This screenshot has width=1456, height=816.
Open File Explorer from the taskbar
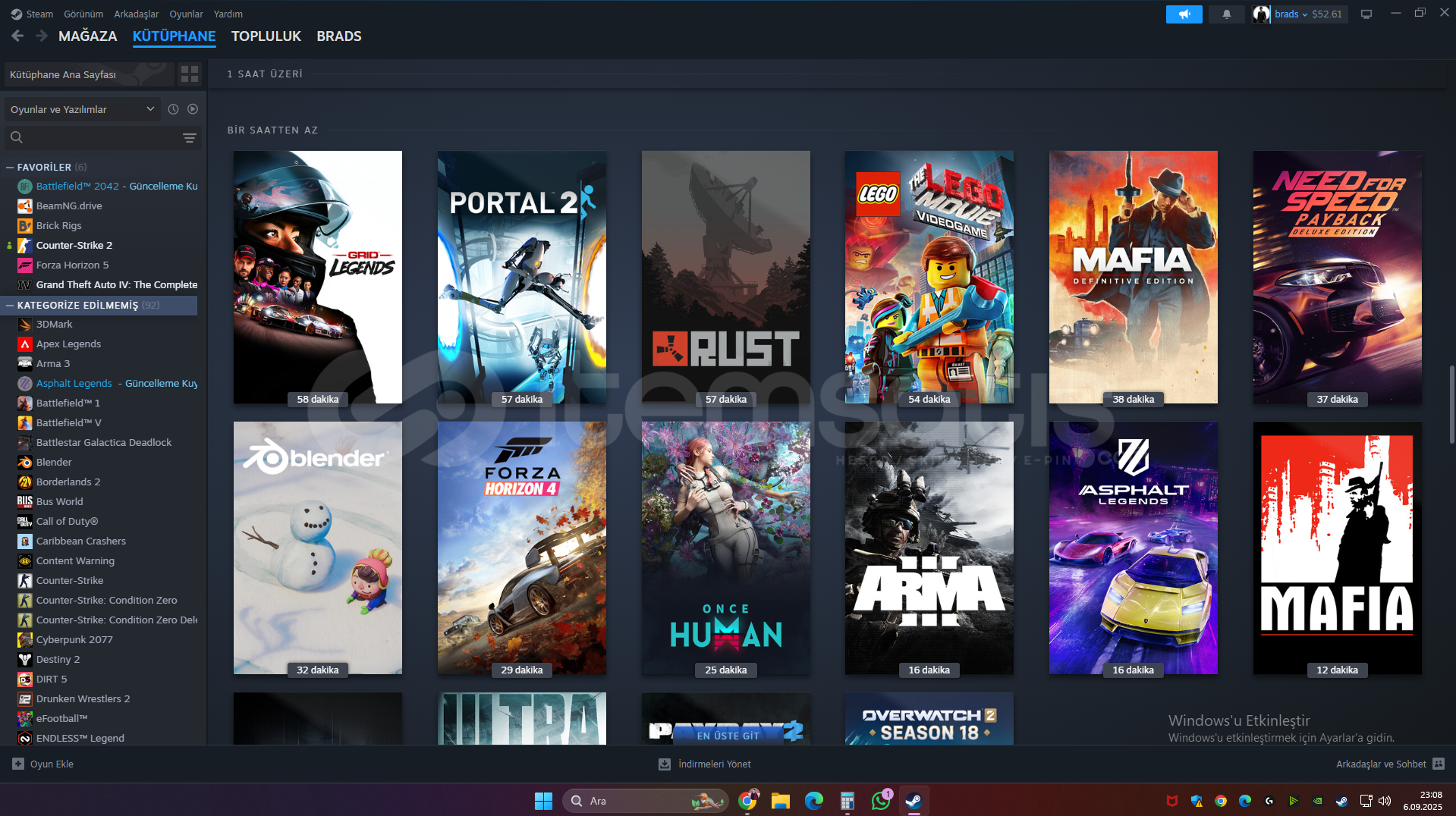(x=781, y=801)
